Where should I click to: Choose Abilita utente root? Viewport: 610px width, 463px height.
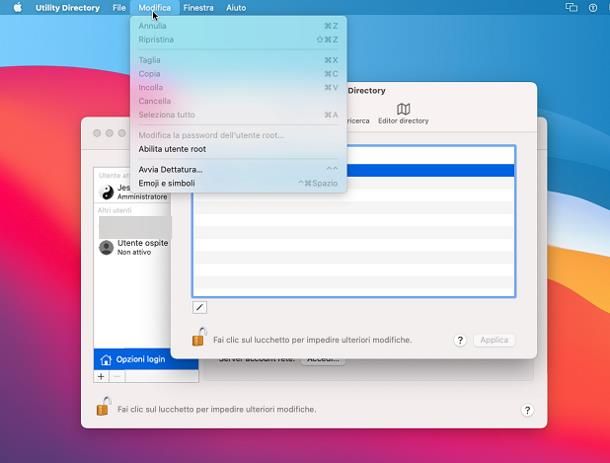click(238, 149)
